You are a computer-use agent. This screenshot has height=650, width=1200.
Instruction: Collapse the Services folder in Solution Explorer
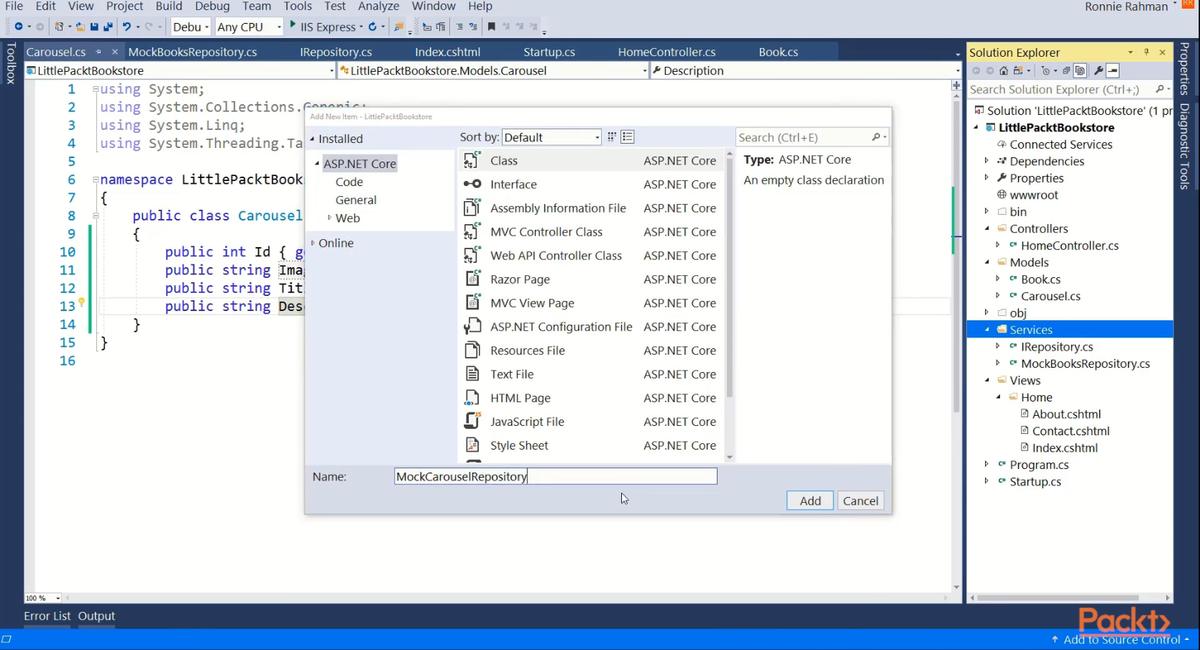coord(988,330)
